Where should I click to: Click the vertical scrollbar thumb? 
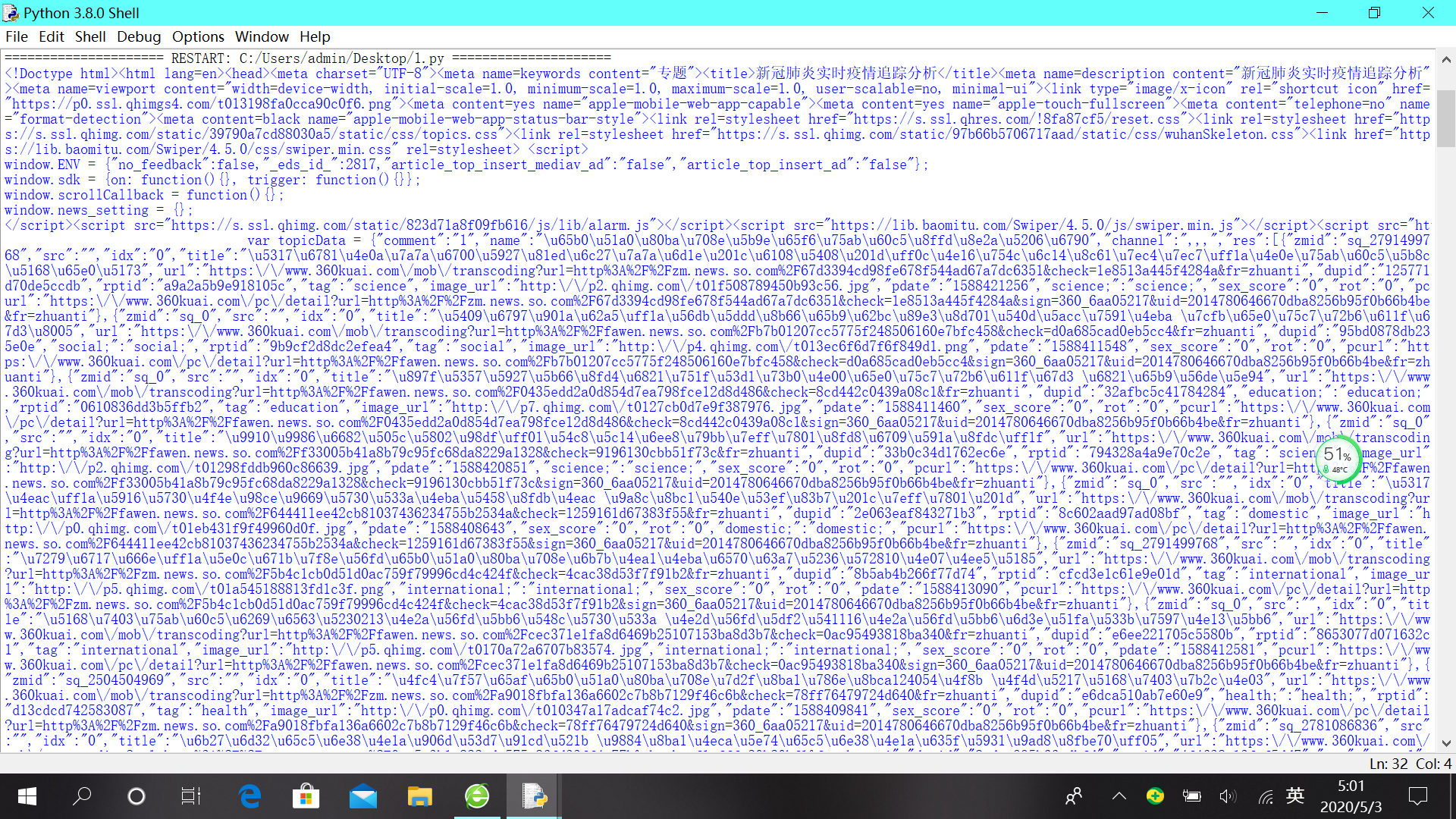click(x=1446, y=118)
